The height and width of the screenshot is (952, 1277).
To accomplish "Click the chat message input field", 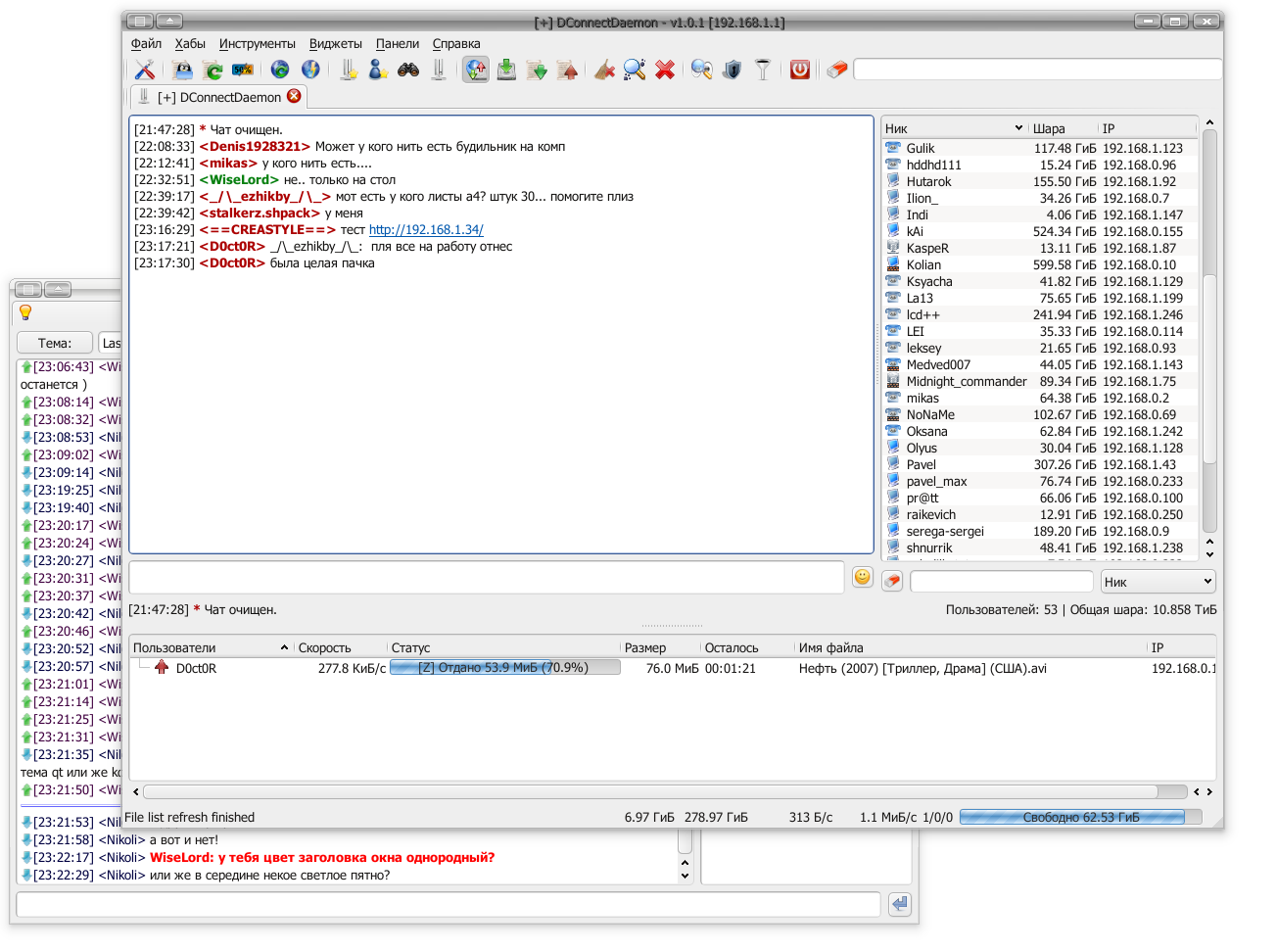I will point(487,577).
